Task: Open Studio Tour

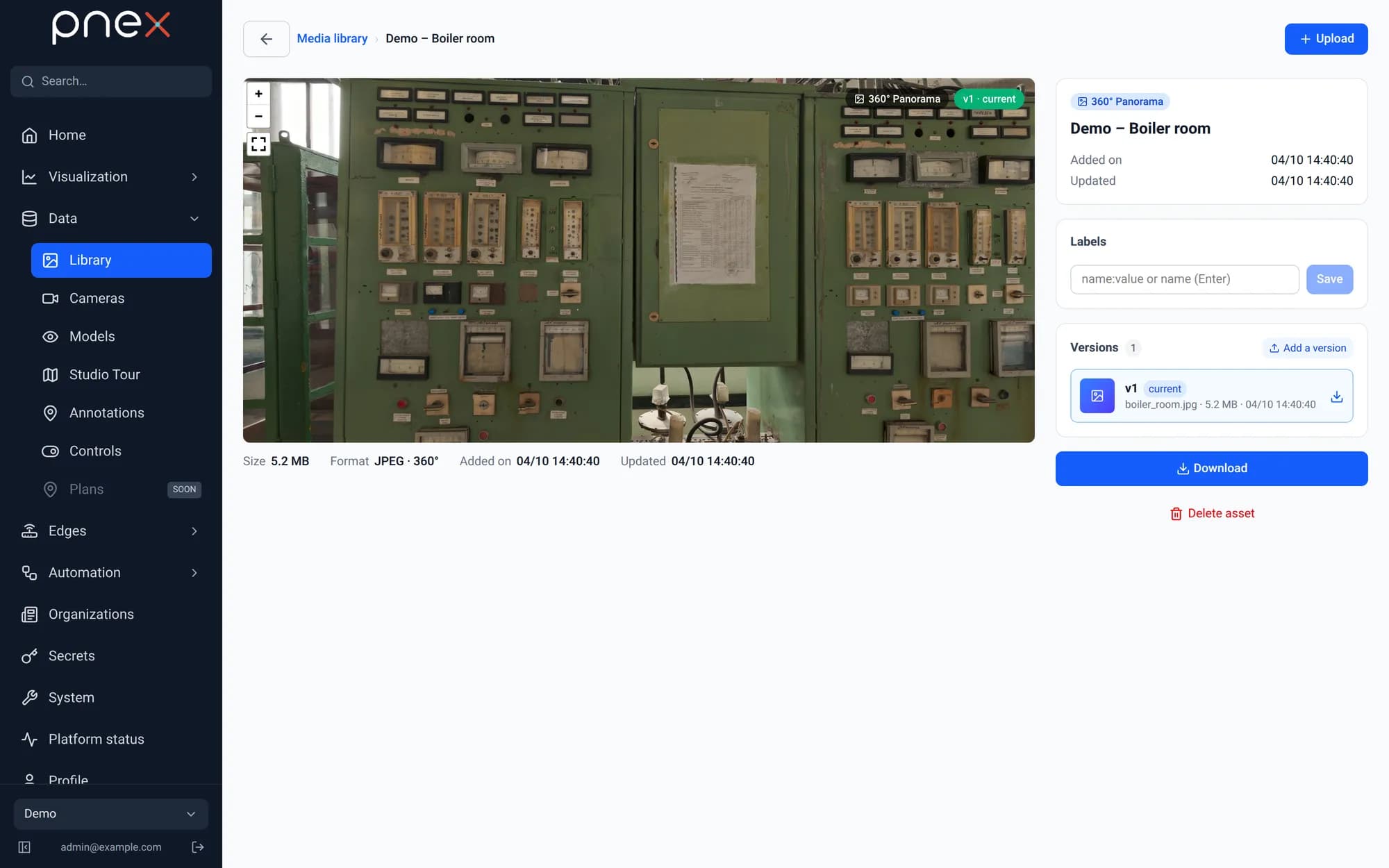Action: (122, 375)
